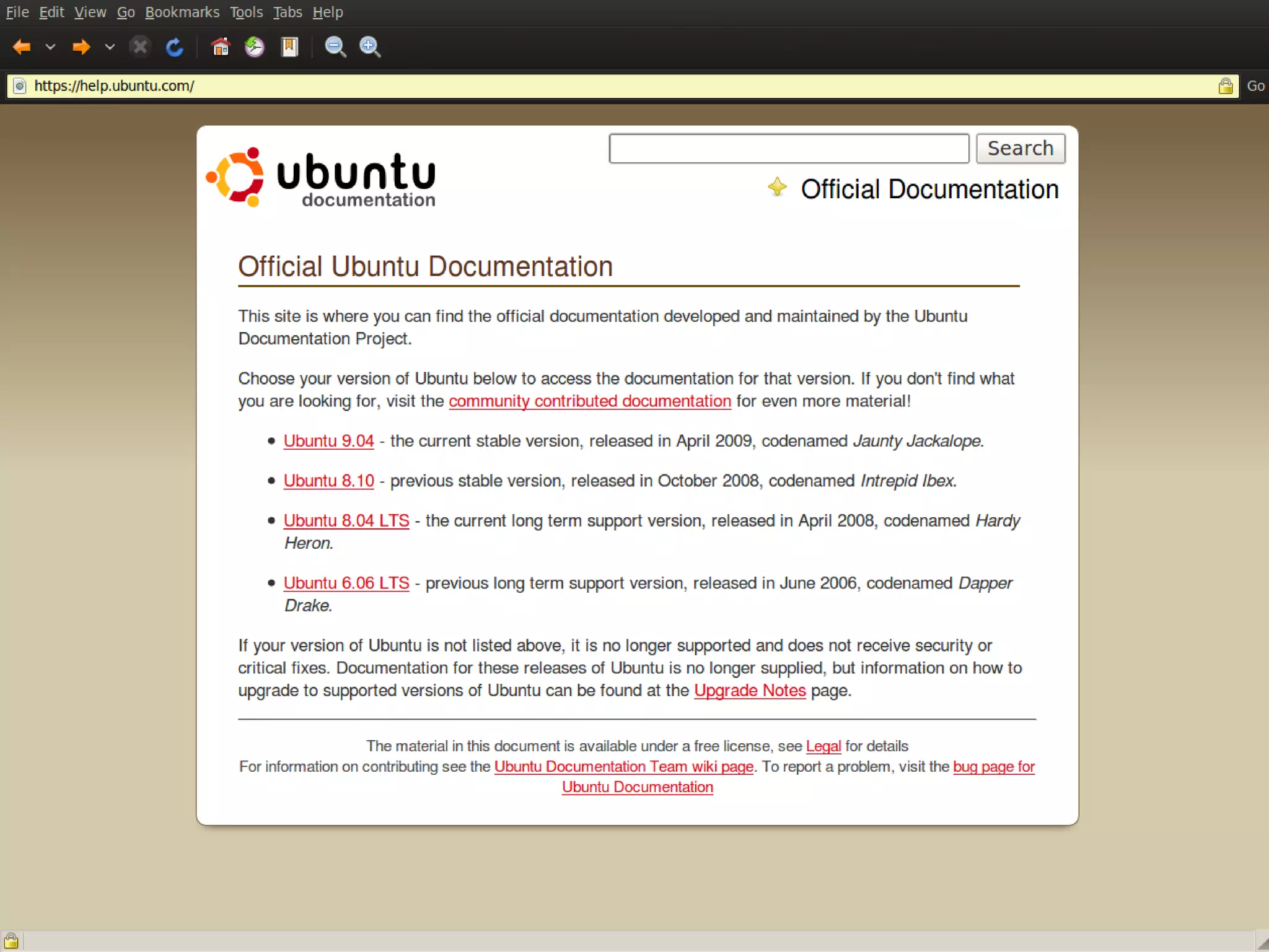
Task: Open the Tabs menu
Action: (x=288, y=12)
